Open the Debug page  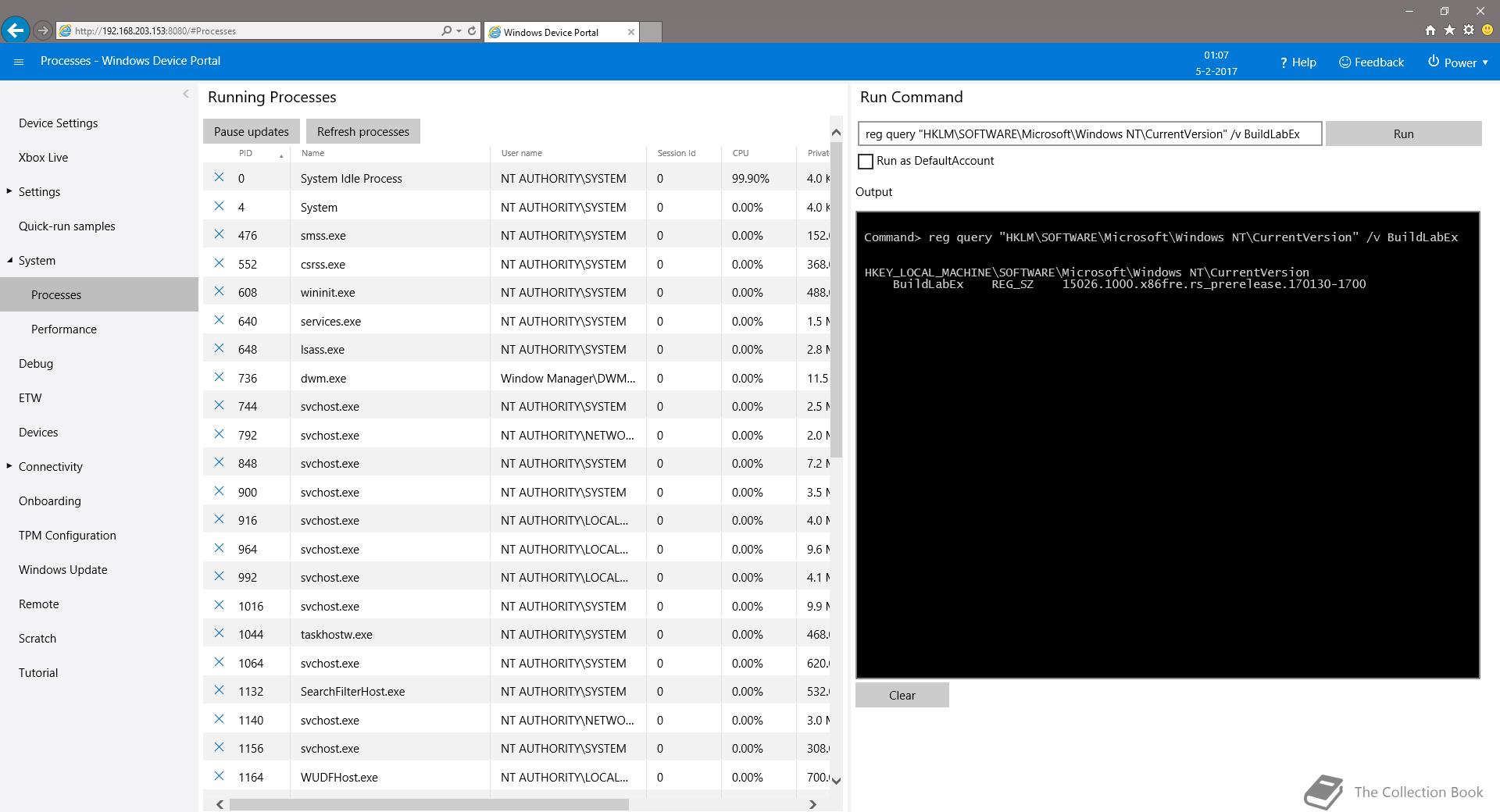click(x=36, y=364)
